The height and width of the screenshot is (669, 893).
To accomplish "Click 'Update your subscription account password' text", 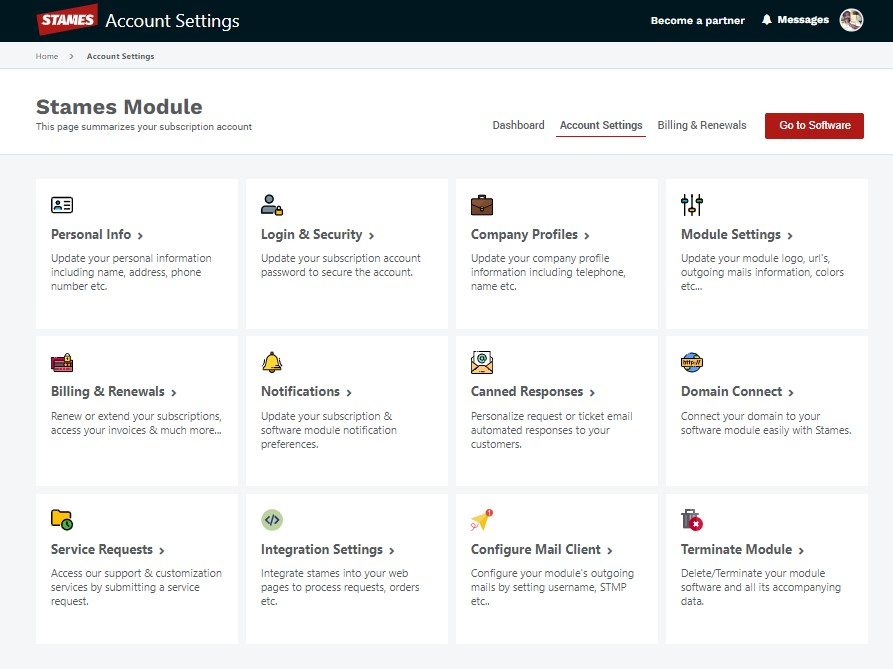I will click(341, 265).
